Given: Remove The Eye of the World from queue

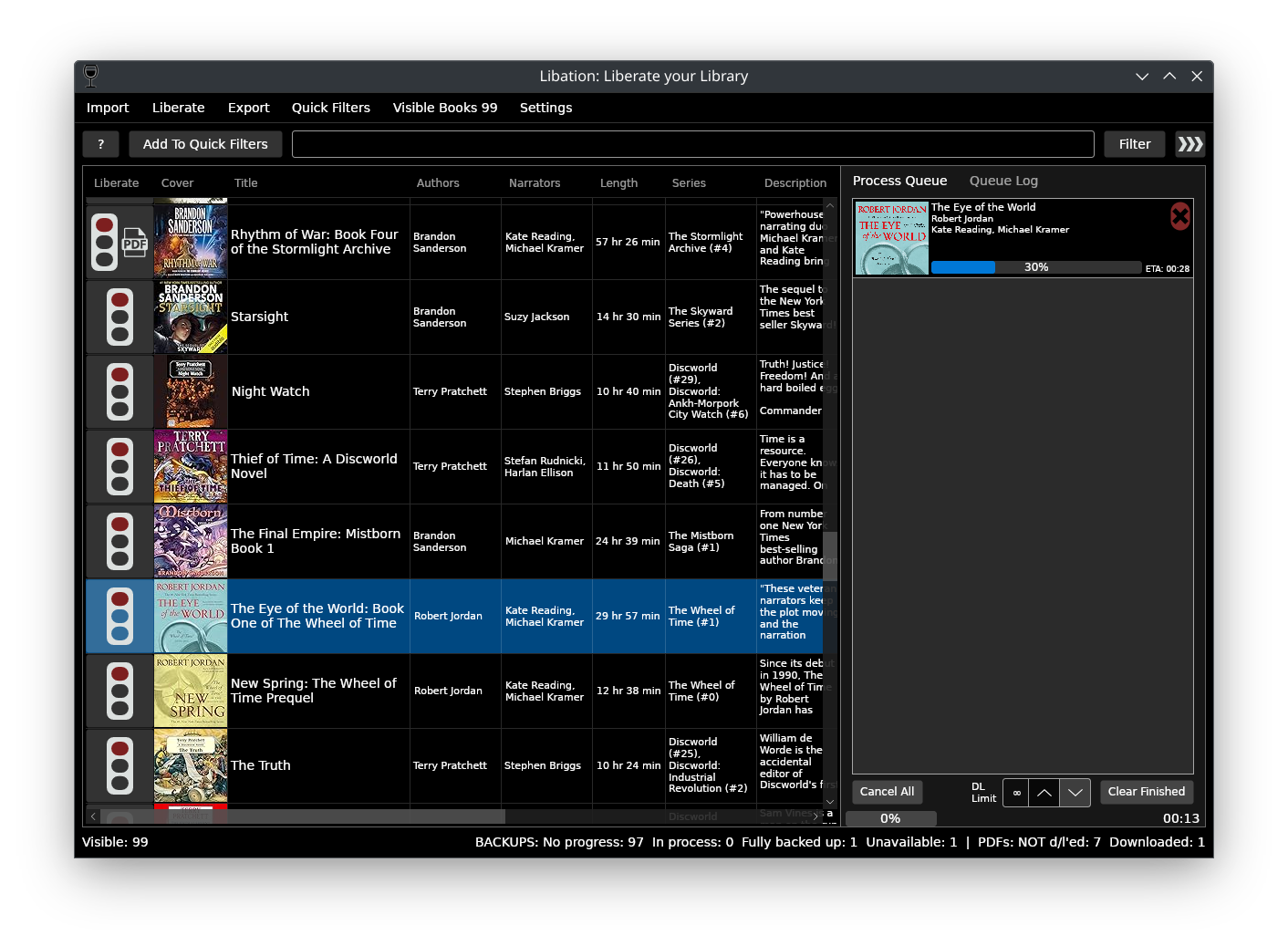Looking at the screenshot, I should 1179,216.
